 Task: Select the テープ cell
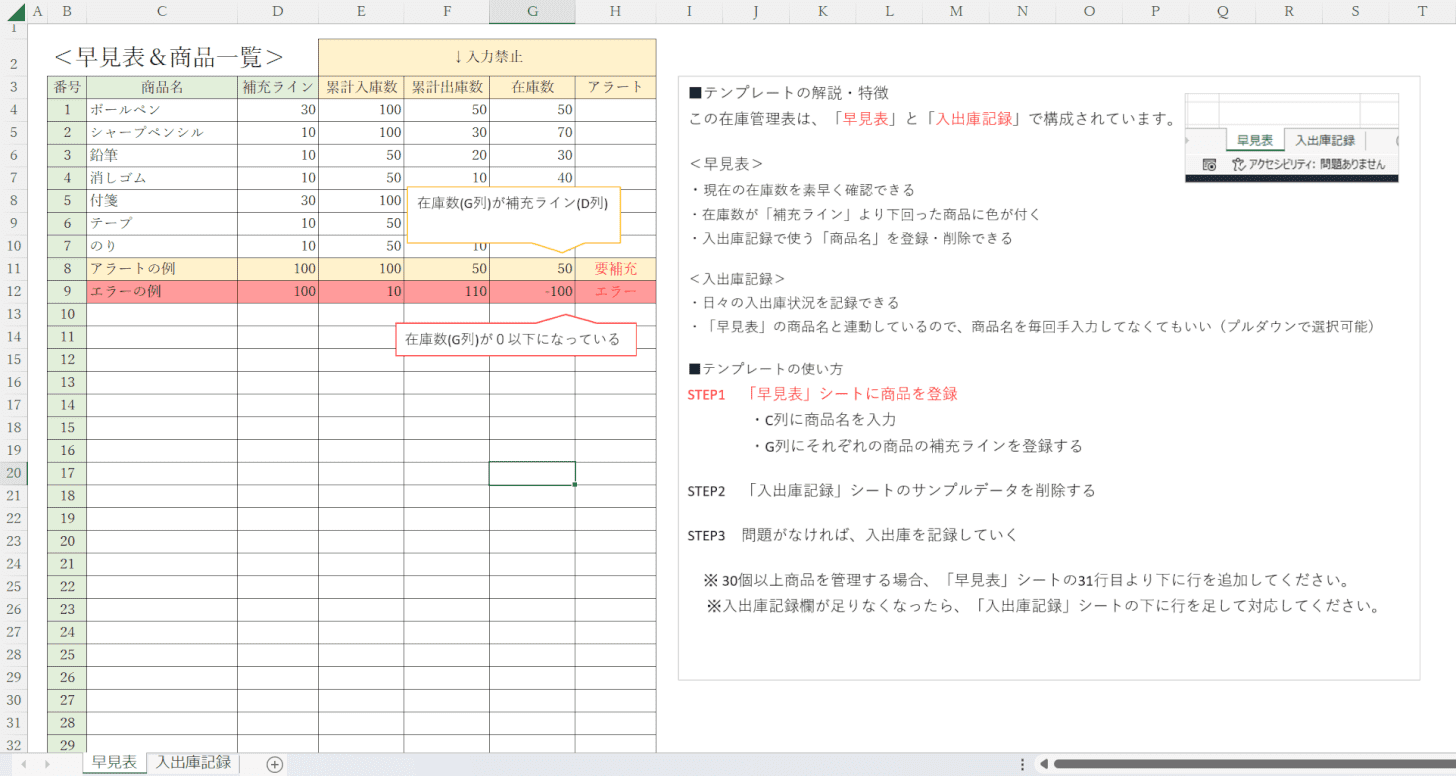pyautogui.click(x=162, y=223)
